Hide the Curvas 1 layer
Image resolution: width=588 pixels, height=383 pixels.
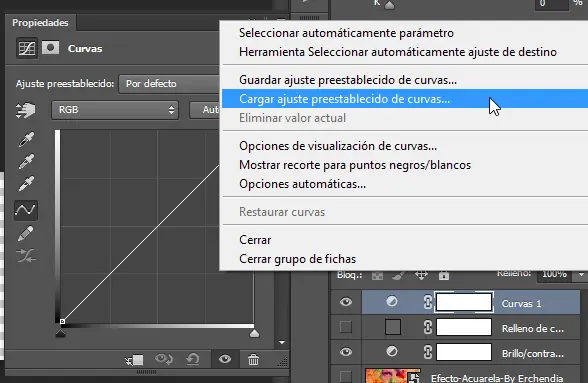click(346, 302)
